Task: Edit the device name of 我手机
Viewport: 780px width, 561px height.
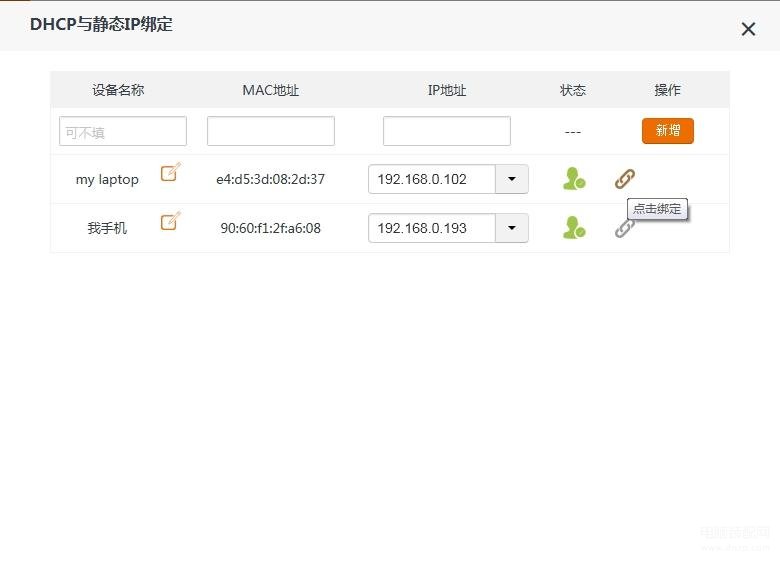Action: point(171,221)
